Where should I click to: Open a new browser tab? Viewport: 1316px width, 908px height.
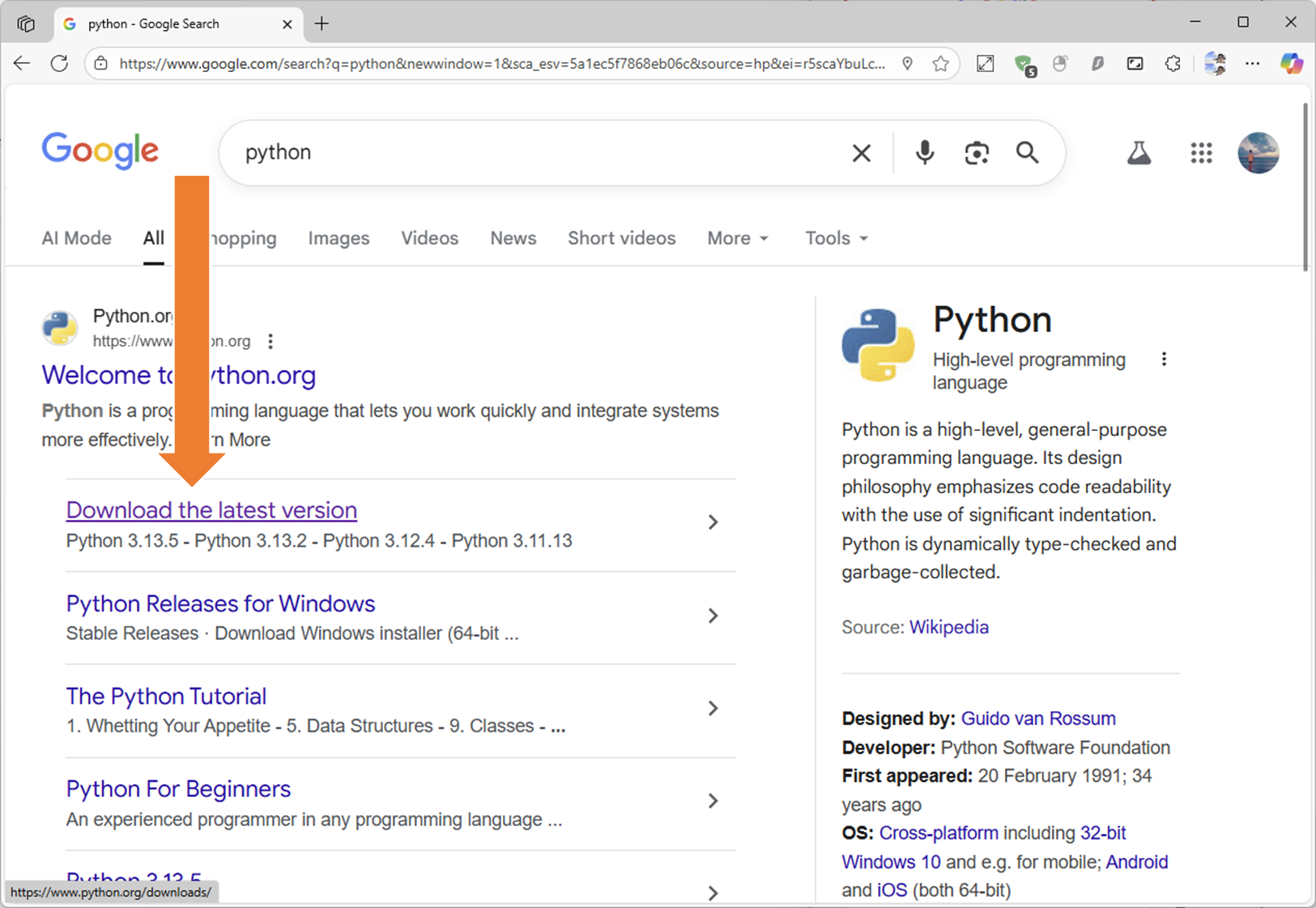(x=322, y=23)
